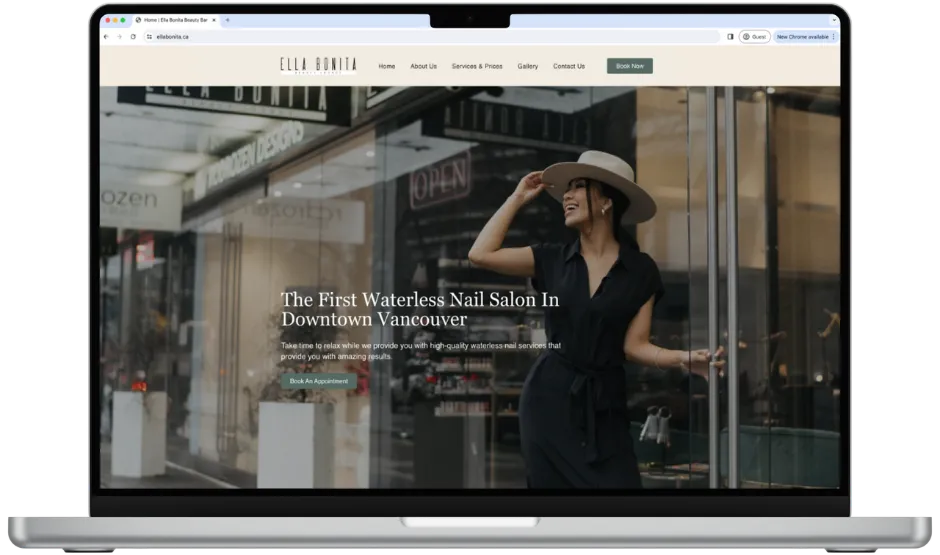Open the Services & Prices menu item
The width and height of the screenshot is (940, 555).
(477, 66)
